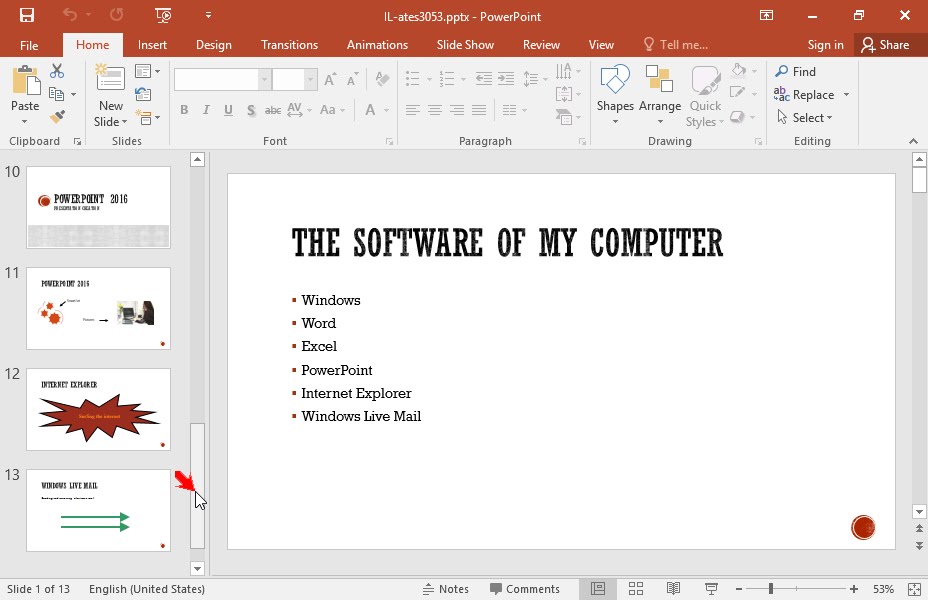Start slideshow from beginning icon in title bar
Screen dimensions: 928x600
point(163,15)
